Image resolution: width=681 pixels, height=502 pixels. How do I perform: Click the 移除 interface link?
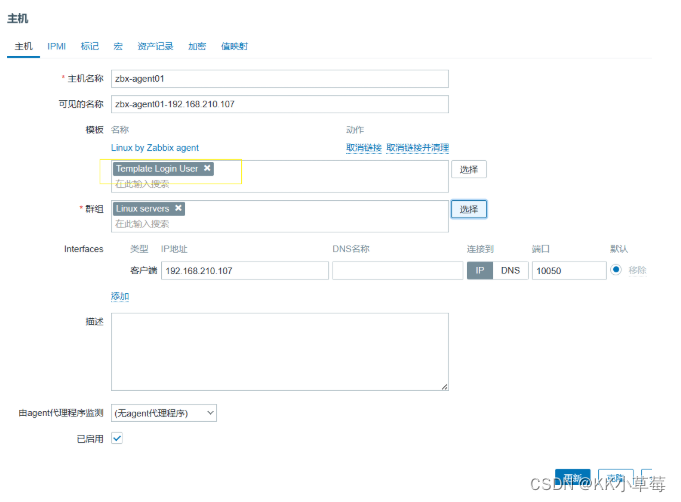coord(637,270)
